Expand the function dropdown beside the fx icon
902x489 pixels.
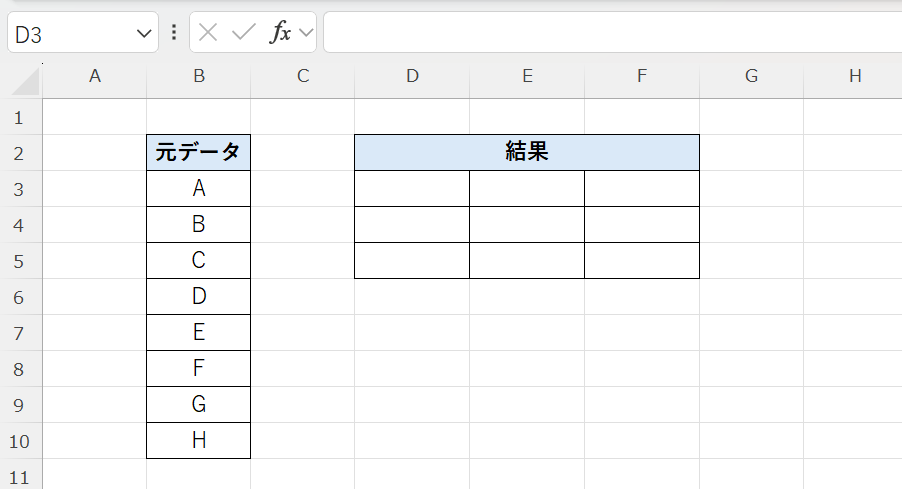306,33
